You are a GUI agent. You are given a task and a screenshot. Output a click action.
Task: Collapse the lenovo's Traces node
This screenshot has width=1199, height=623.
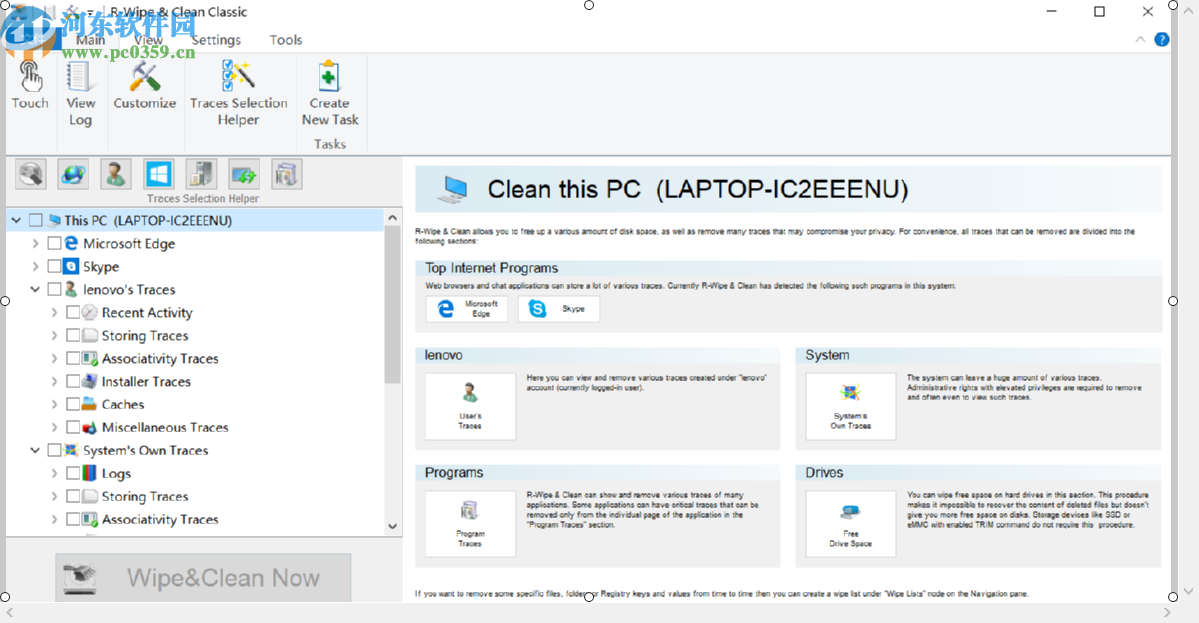(35, 289)
